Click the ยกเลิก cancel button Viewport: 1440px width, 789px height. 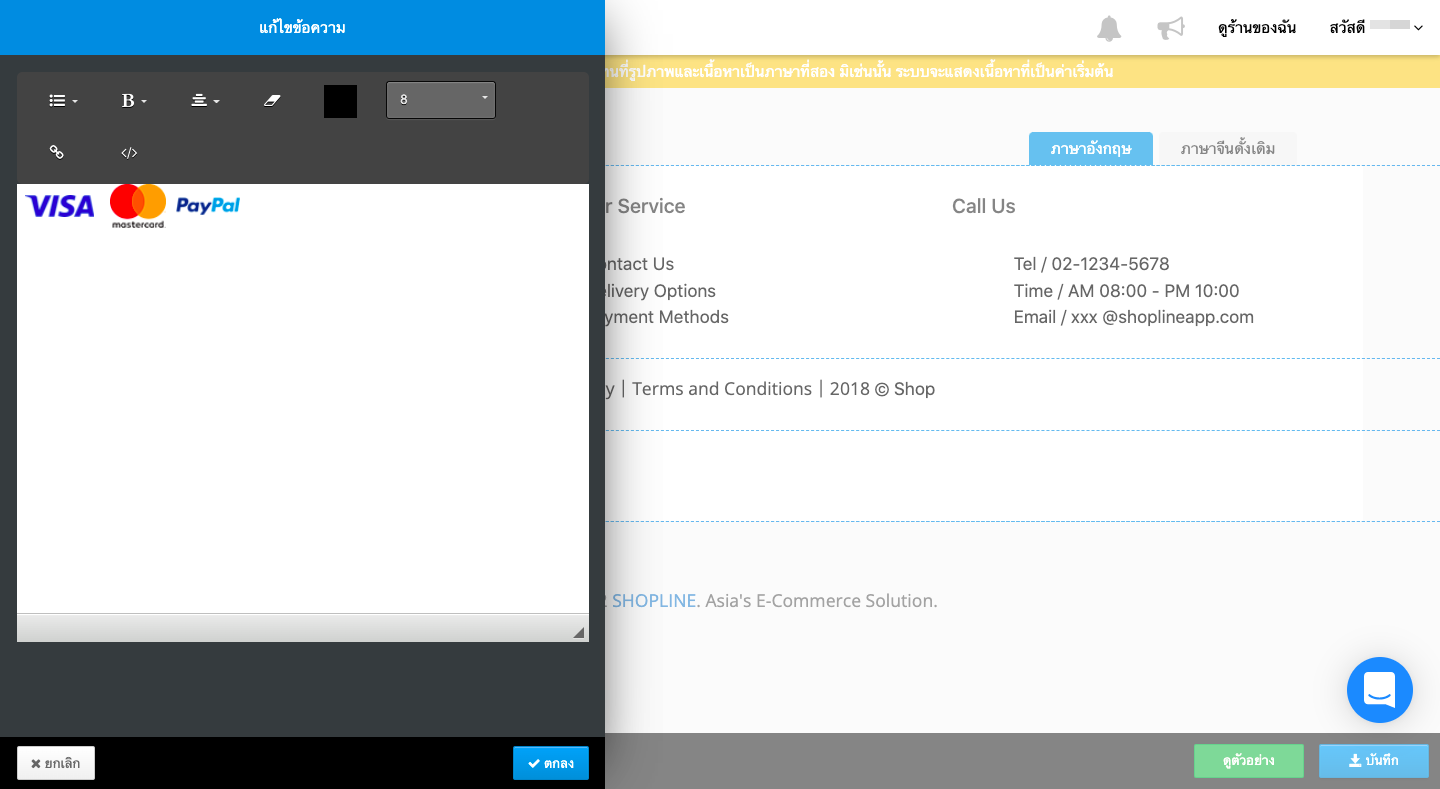[x=56, y=763]
